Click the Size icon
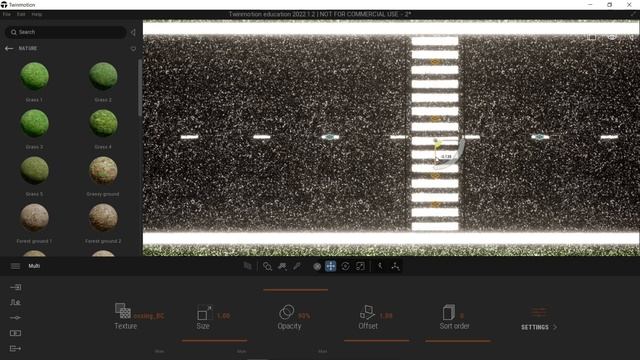 204,313
